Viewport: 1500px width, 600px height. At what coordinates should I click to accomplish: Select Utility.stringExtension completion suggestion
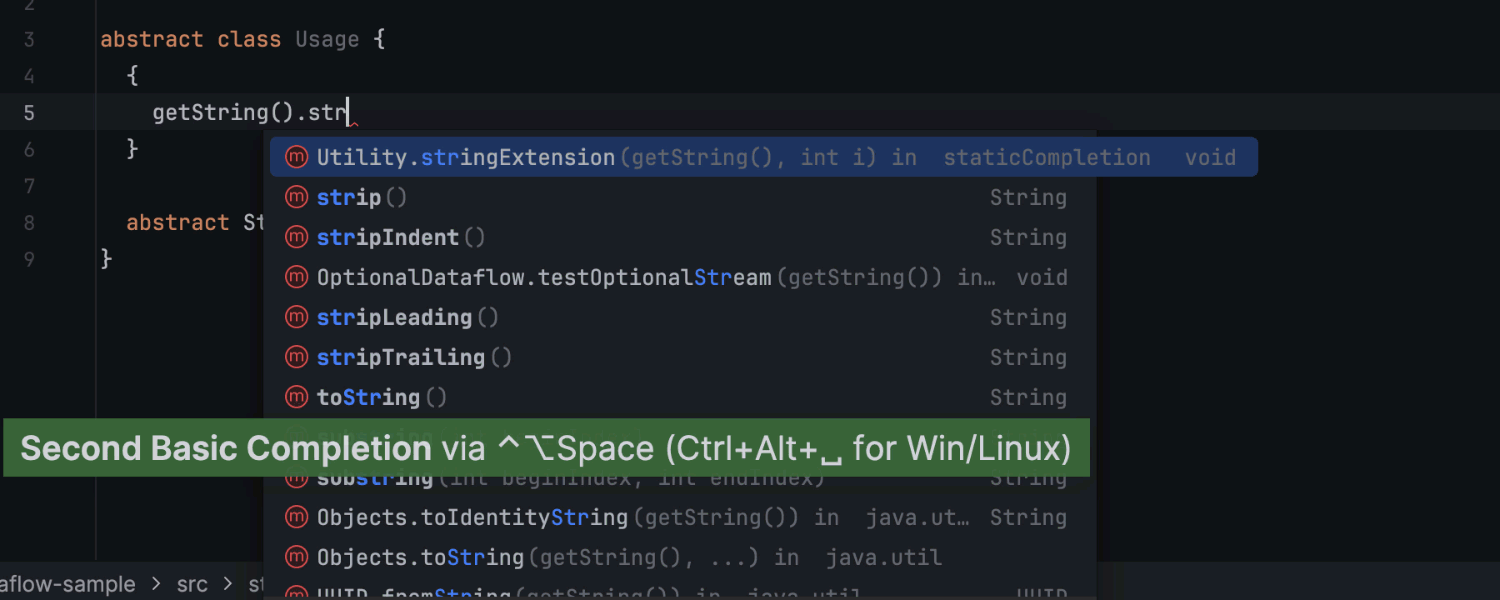763,157
